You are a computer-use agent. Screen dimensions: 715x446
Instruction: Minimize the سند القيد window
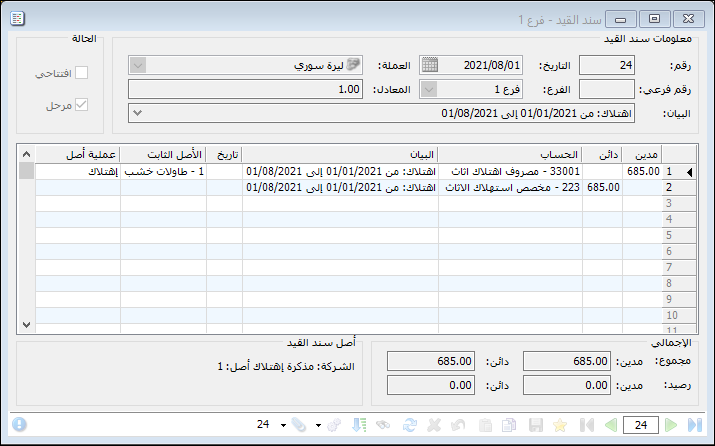coord(620,19)
